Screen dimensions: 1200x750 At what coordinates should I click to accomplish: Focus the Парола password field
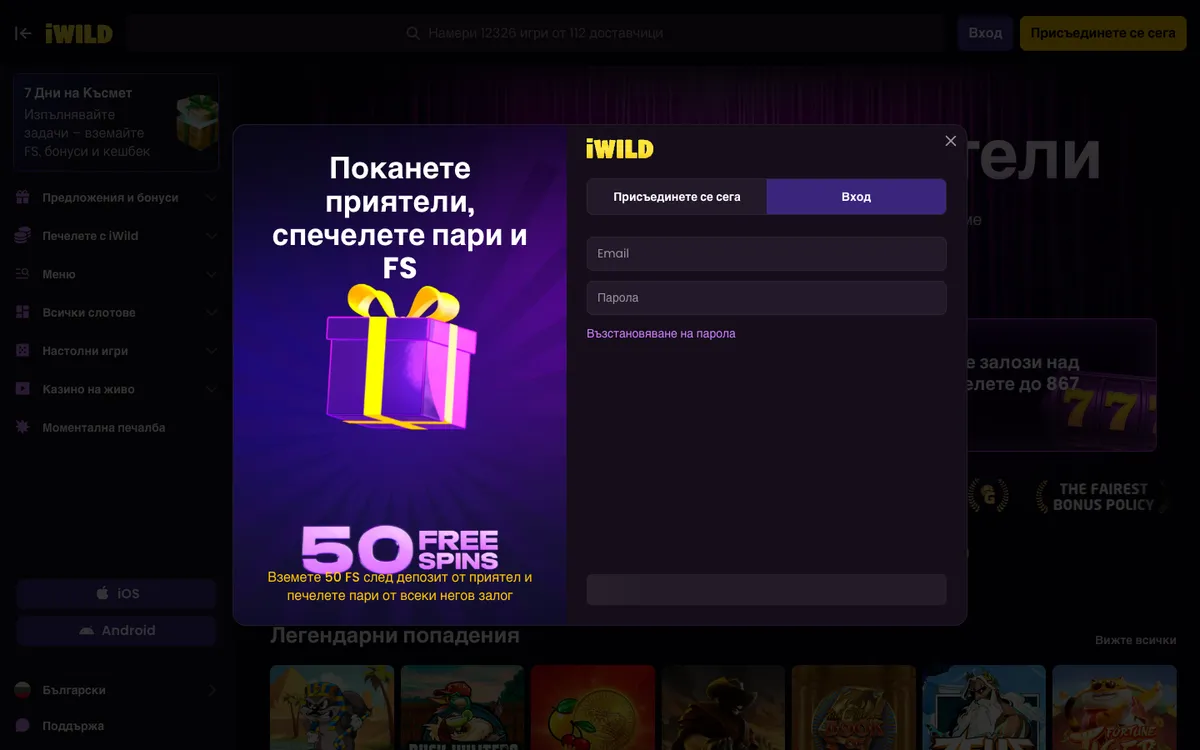coord(766,297)
